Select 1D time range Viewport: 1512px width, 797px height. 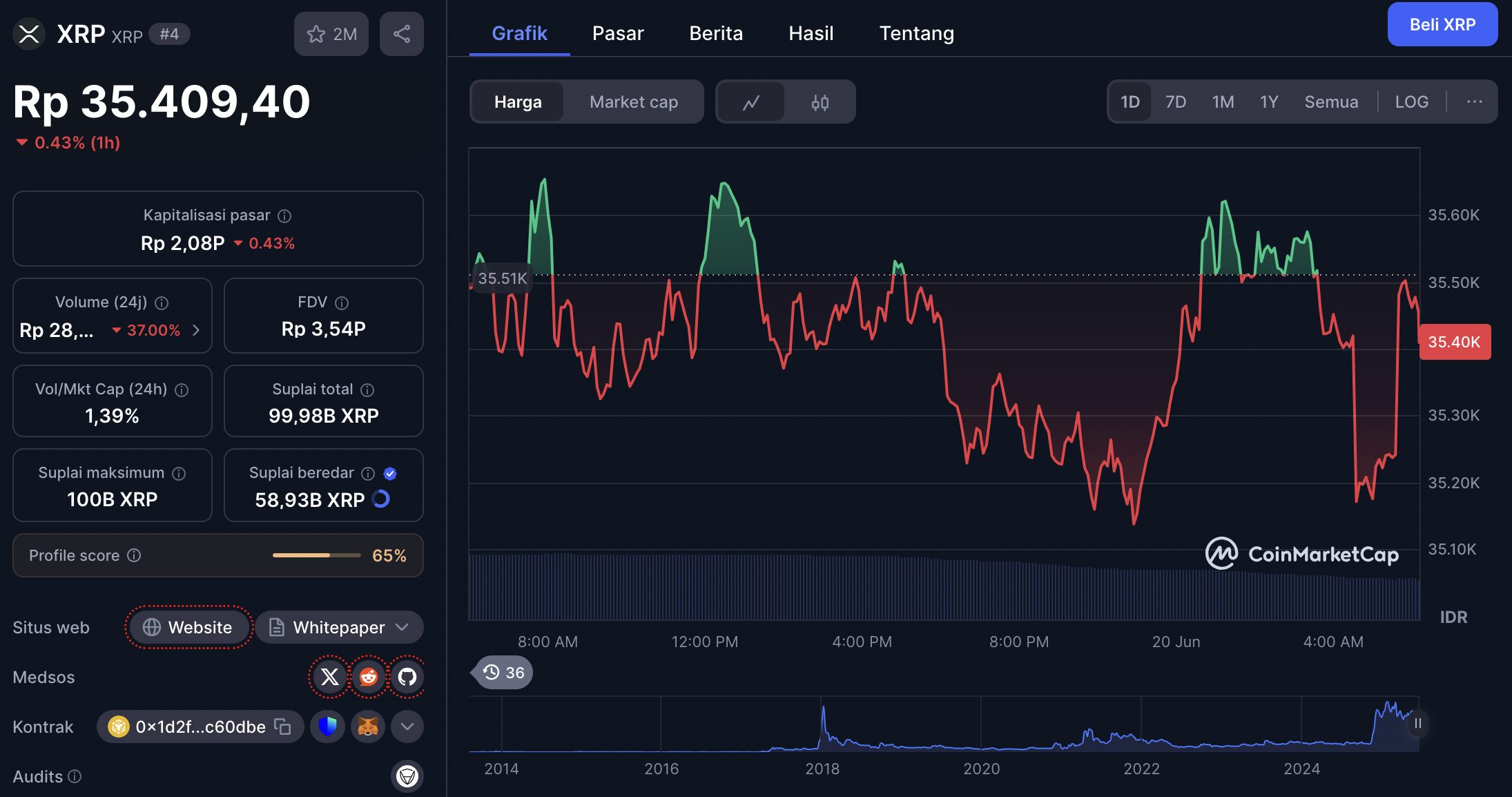click(1130, 102)
